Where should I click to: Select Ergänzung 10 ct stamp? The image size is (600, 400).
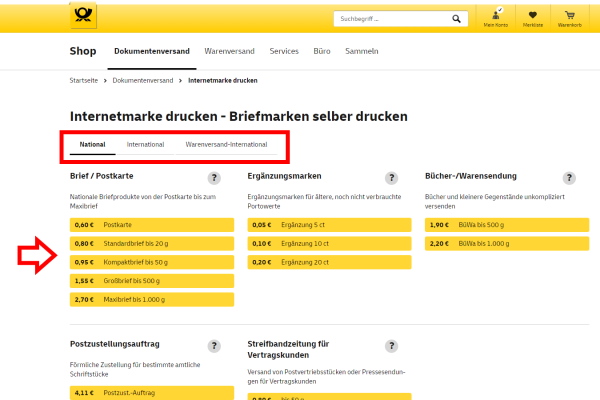pyautogui.click(x=329, y=243)
